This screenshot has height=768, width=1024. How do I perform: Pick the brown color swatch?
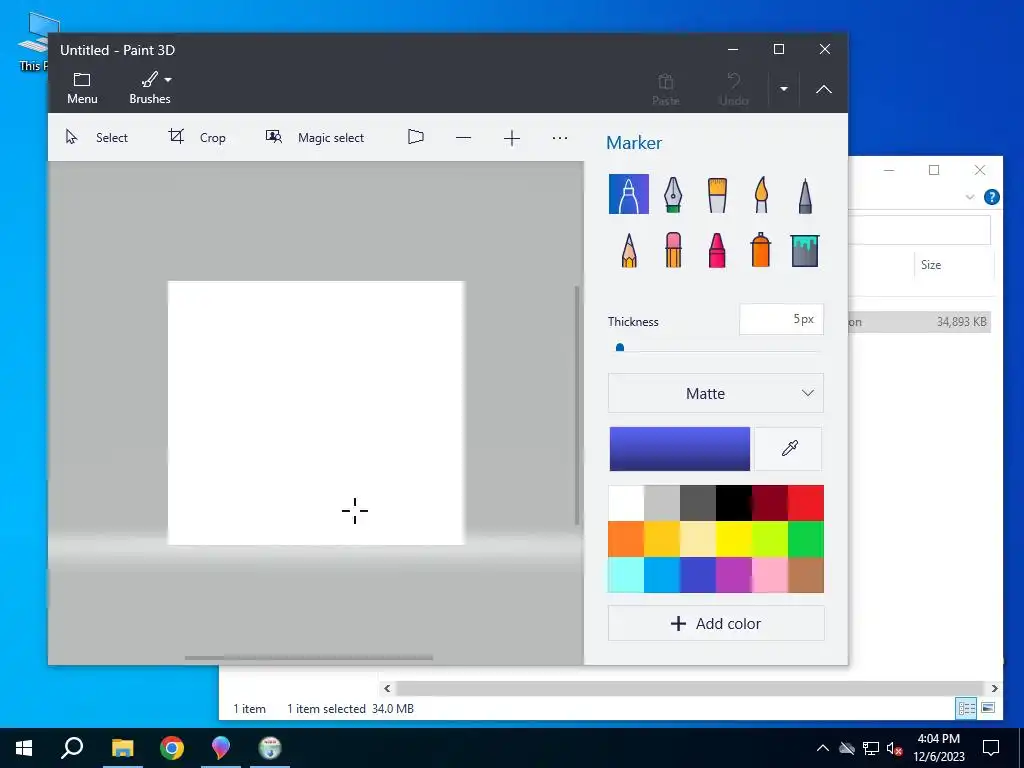coord(806,575)
